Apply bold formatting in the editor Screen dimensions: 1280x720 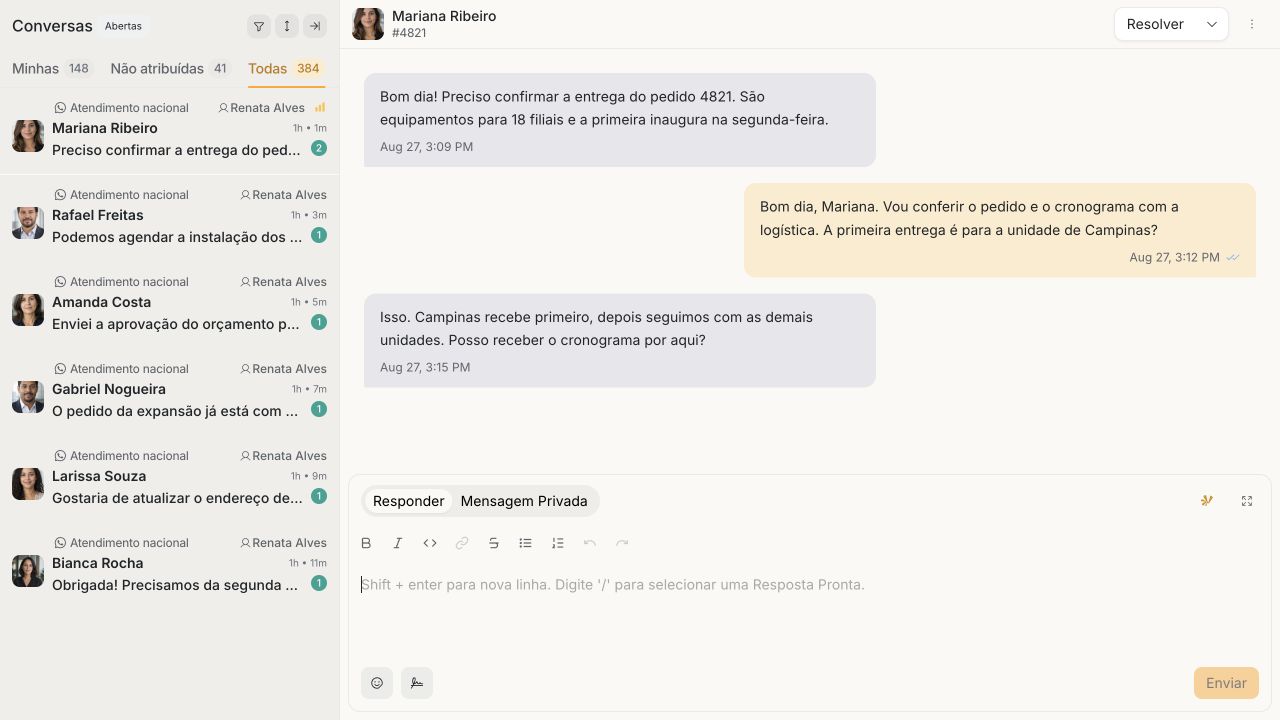[x=366, y=543]
